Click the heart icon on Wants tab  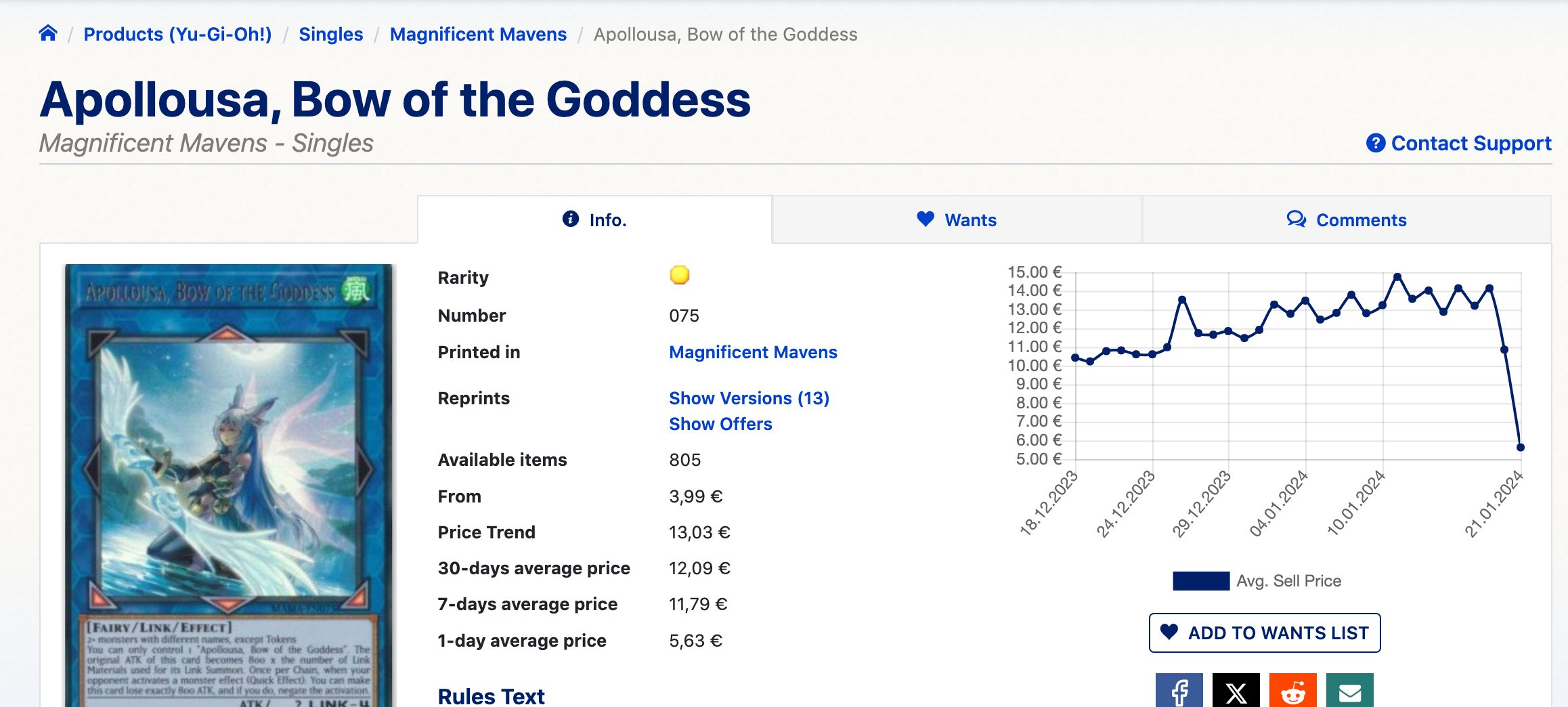pos(925,219)
